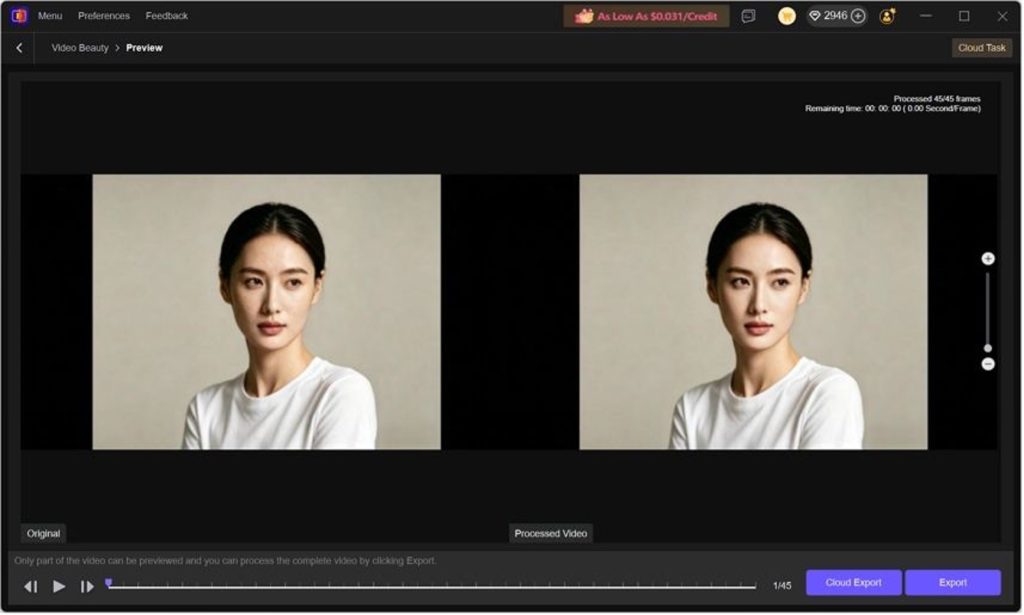The image size is (1024, 615).
Task: Maximize the application window
Action: pyautogui.click(x=965, y=16)
